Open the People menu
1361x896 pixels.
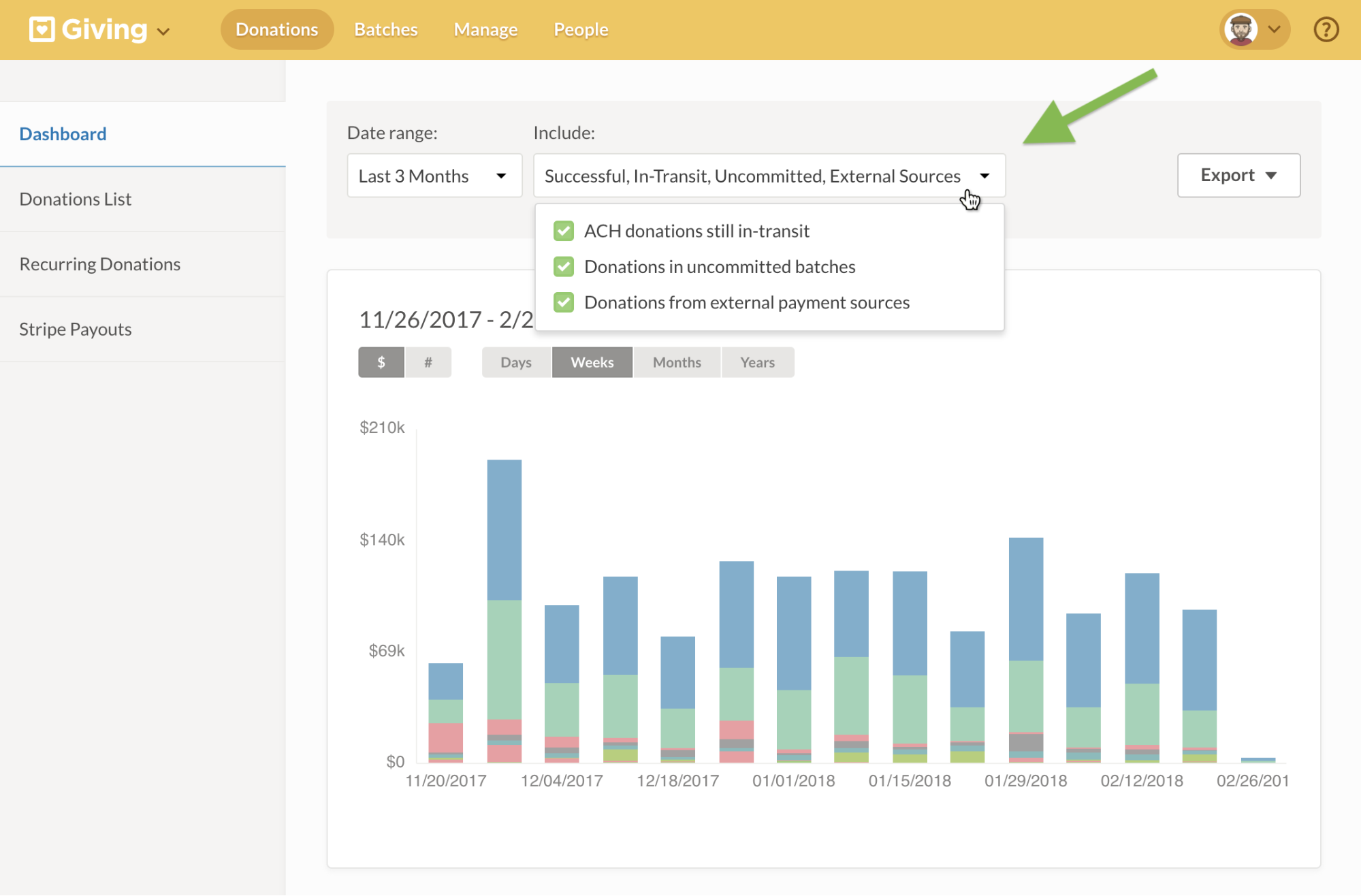579,29
